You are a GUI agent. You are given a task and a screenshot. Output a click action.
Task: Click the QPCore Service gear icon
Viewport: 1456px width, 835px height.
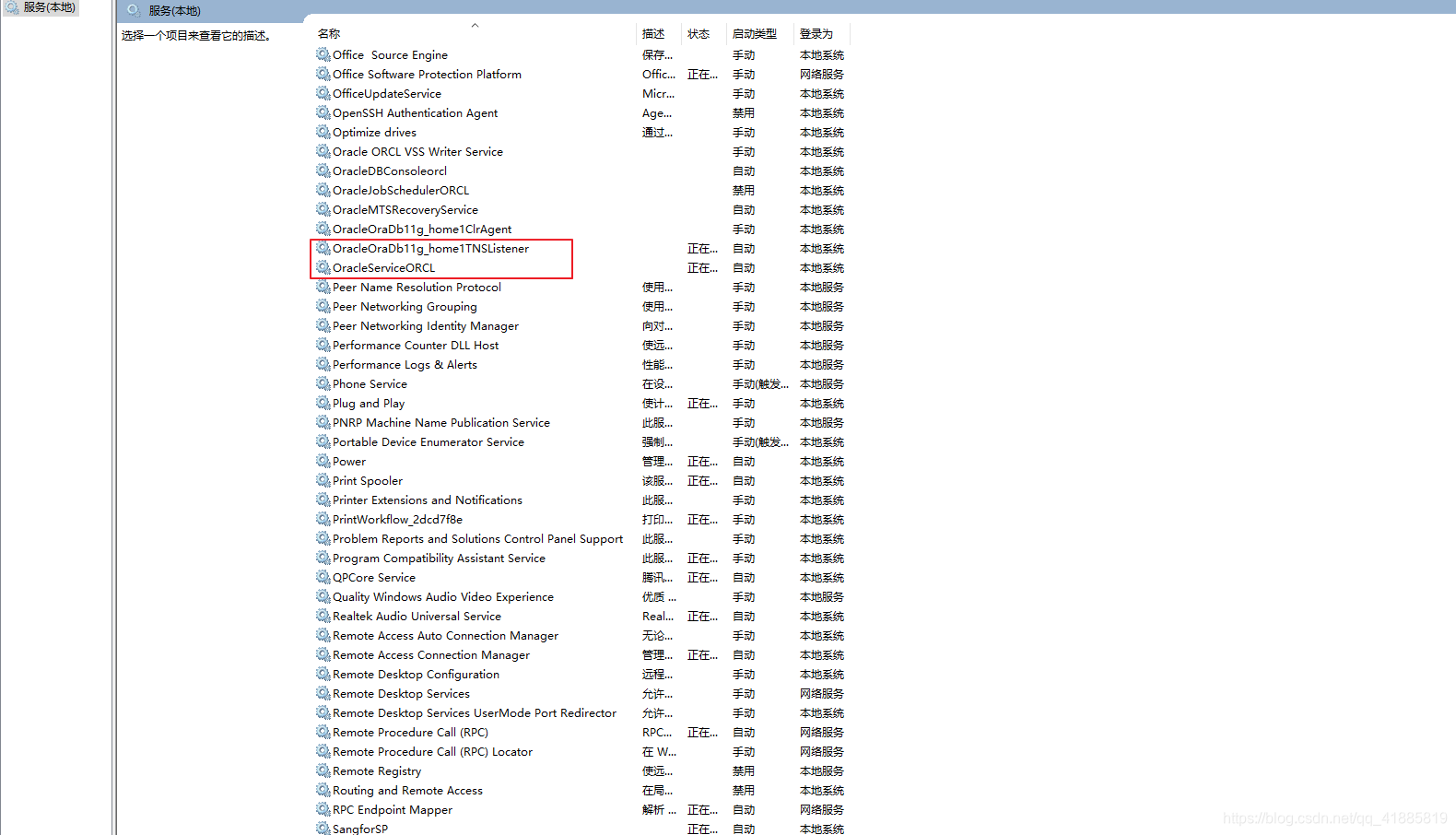pos(323,577)
